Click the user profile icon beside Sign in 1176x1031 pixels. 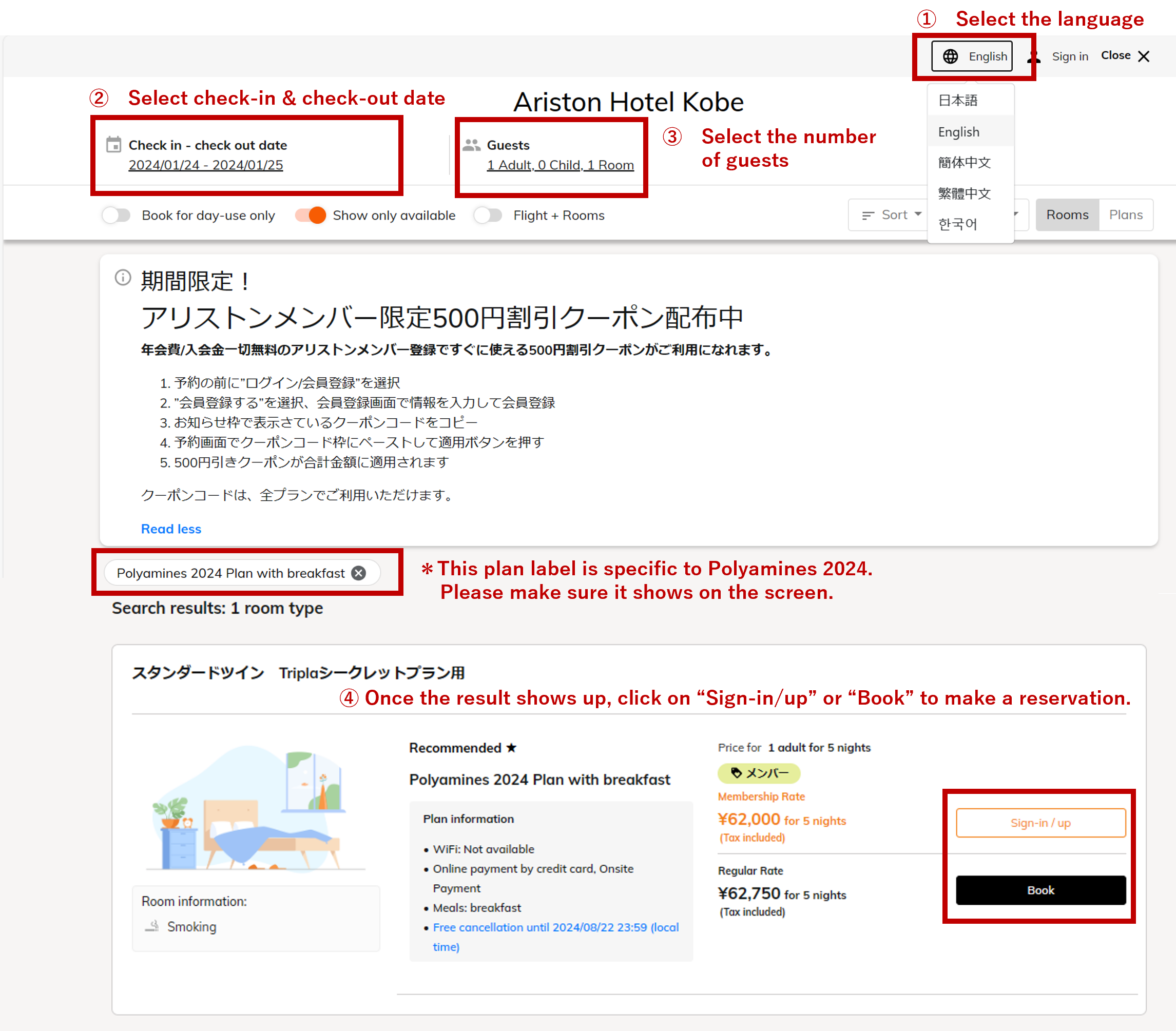[x=1034, y=56]
